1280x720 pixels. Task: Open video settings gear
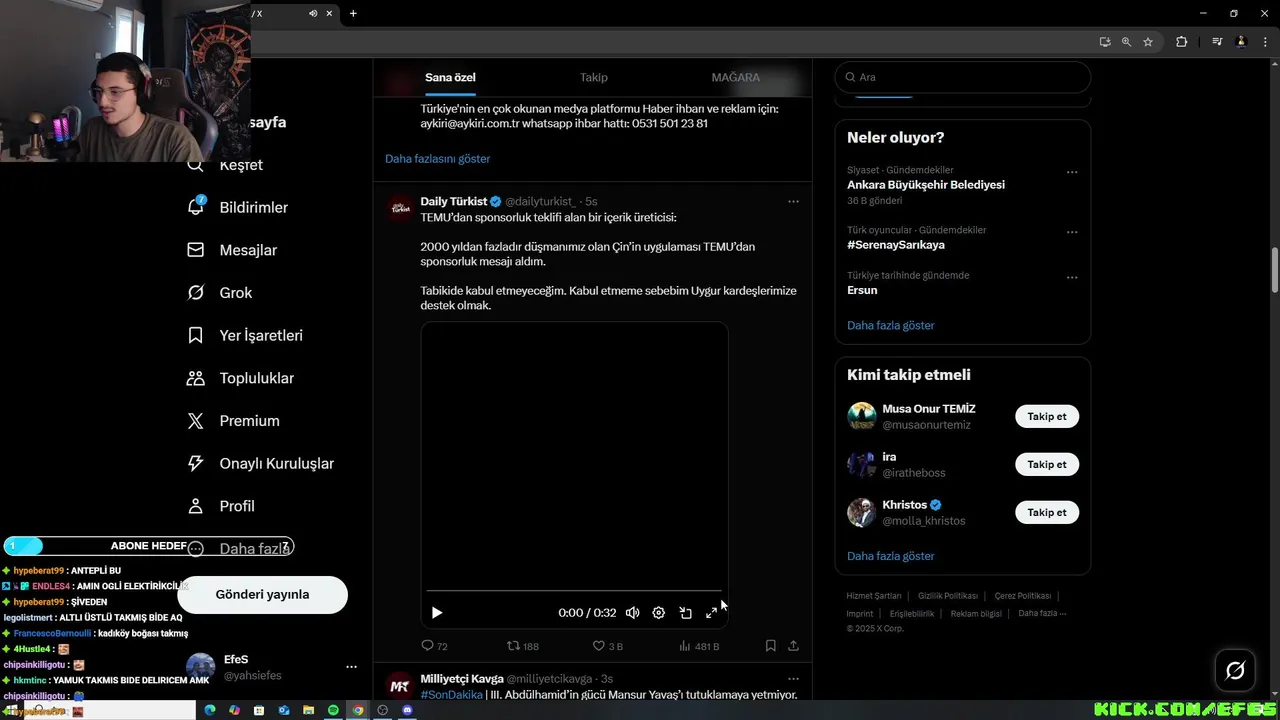[658, 613]
